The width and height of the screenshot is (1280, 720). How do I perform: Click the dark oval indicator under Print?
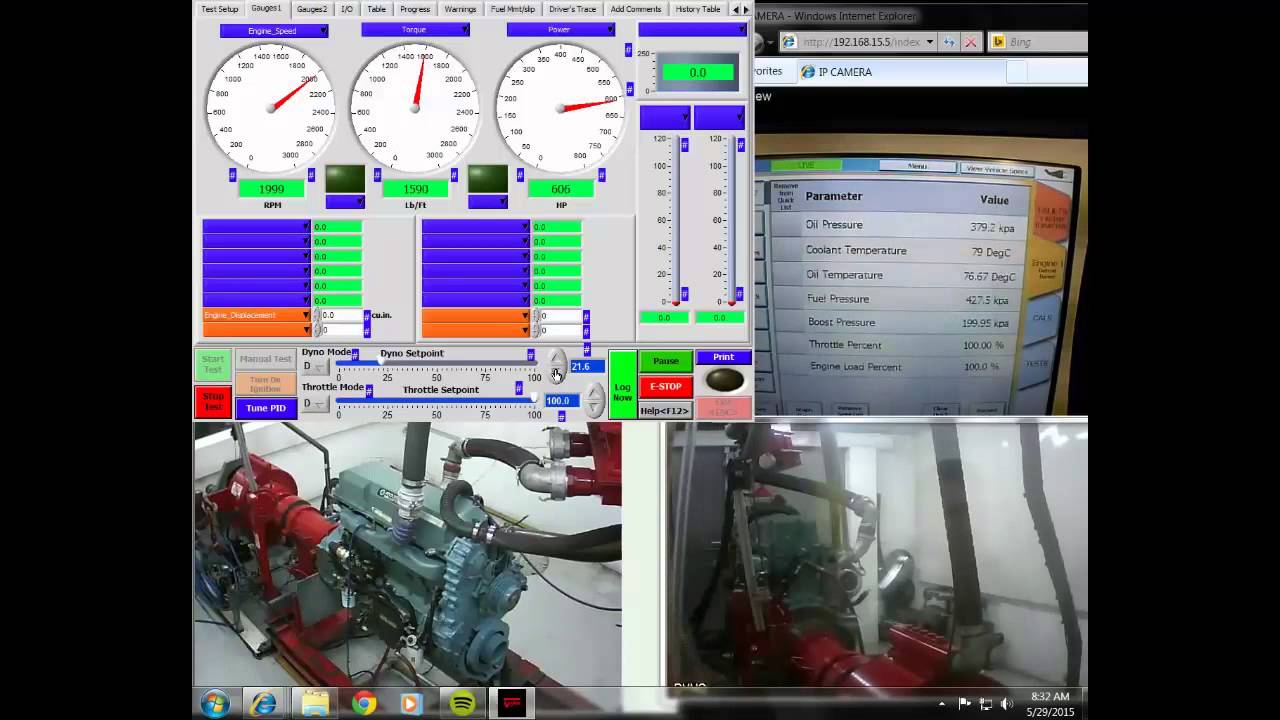click(x=724, y=380)
